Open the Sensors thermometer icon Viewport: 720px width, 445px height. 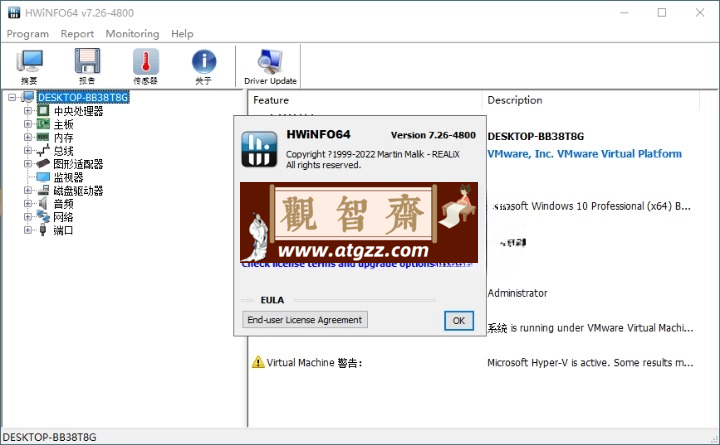tap(146, 61)
